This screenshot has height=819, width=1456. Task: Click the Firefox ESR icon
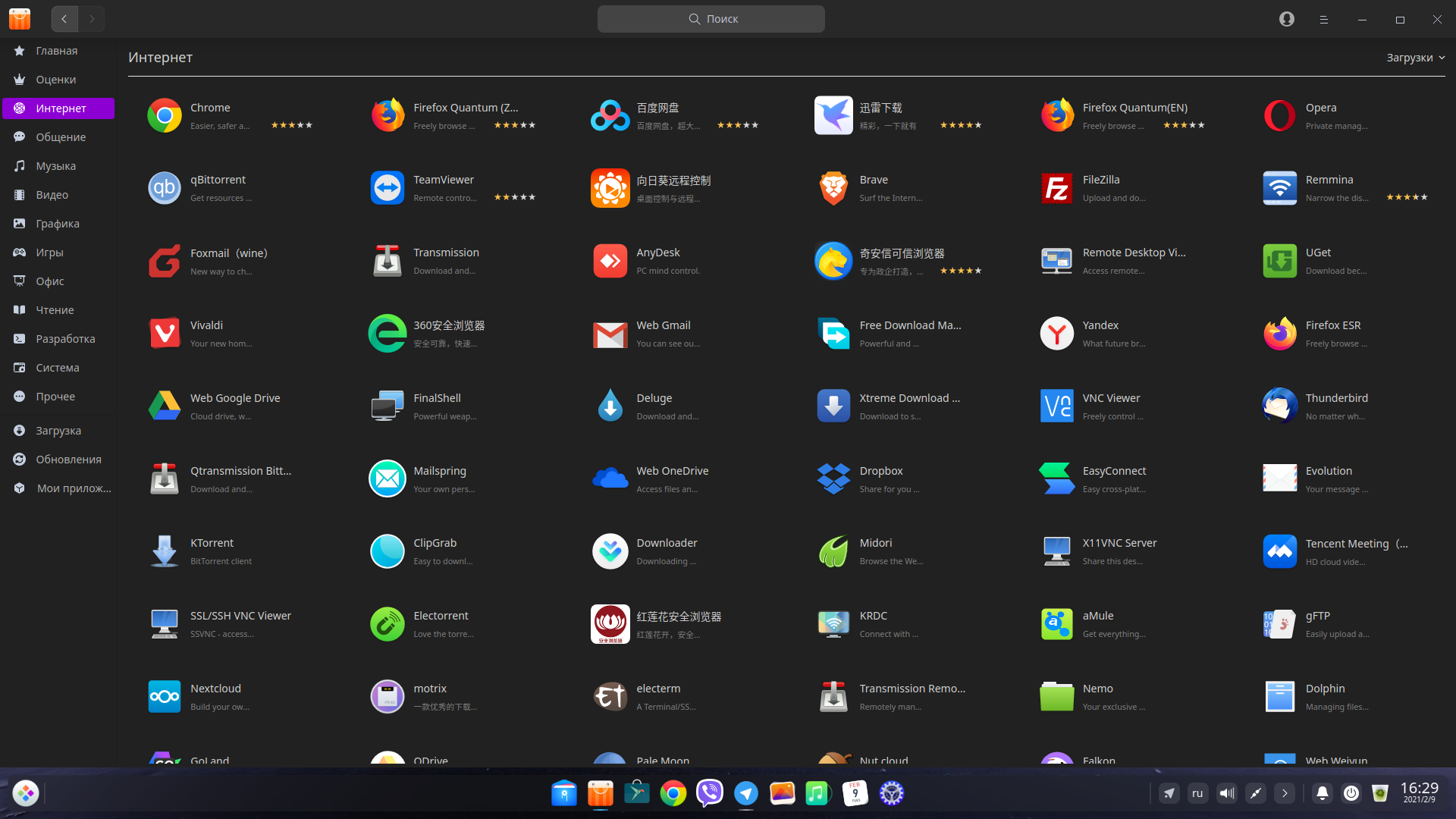pos(1279,334)
